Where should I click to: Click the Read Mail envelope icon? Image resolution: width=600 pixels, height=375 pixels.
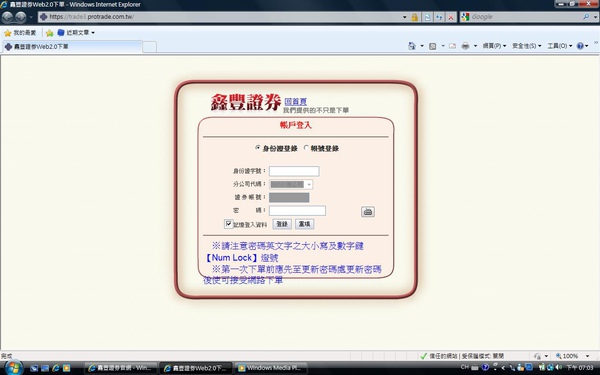pos(452,46)
